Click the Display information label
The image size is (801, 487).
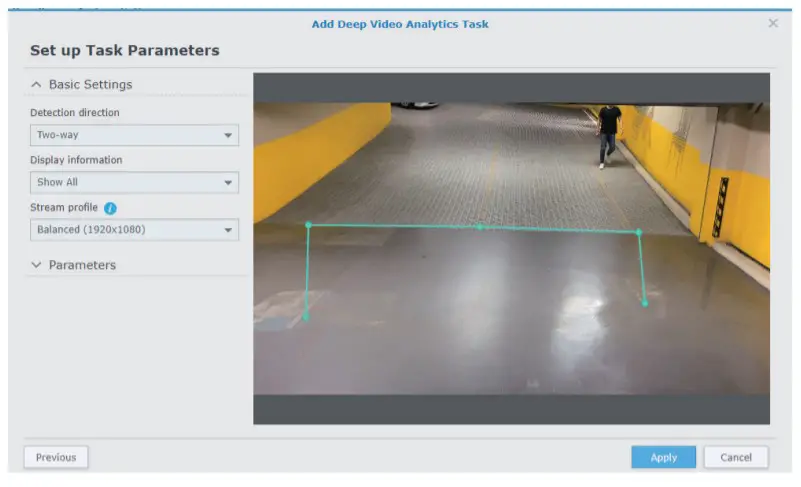click(x=76, y=160)
